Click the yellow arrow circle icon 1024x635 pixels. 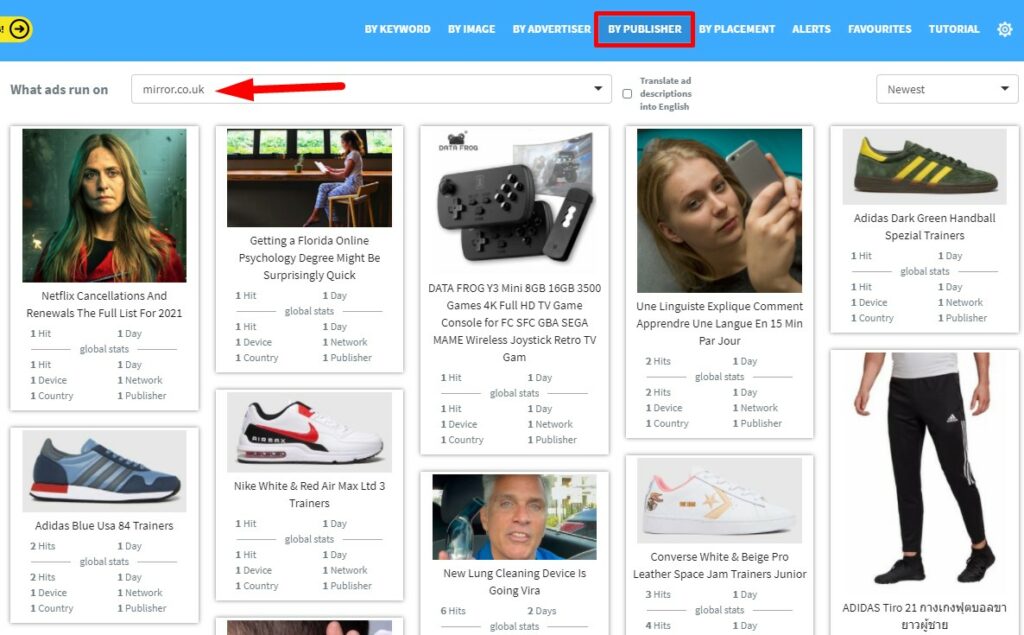[x=20, y=29]
